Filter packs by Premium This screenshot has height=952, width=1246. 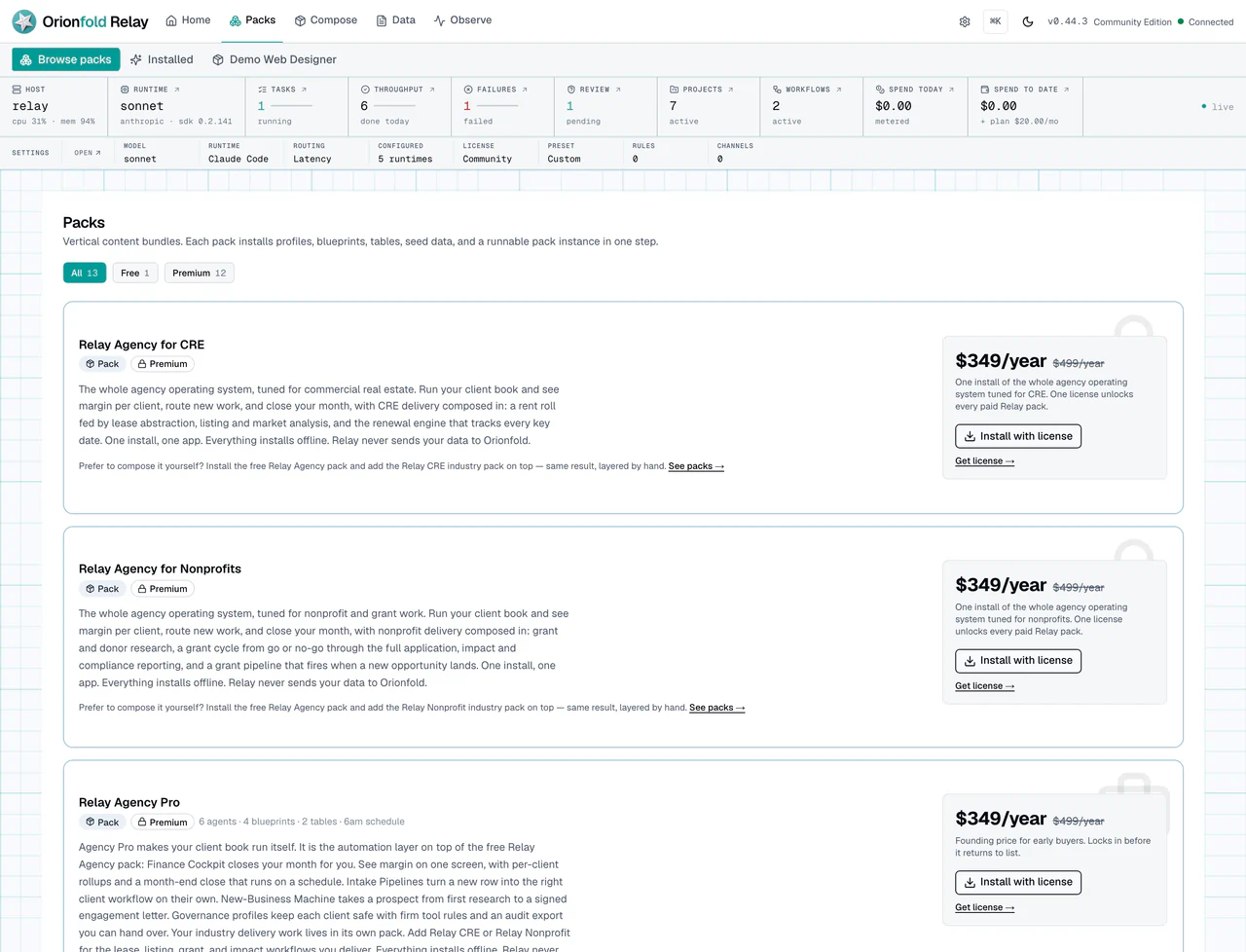click(x=200, y=274)
